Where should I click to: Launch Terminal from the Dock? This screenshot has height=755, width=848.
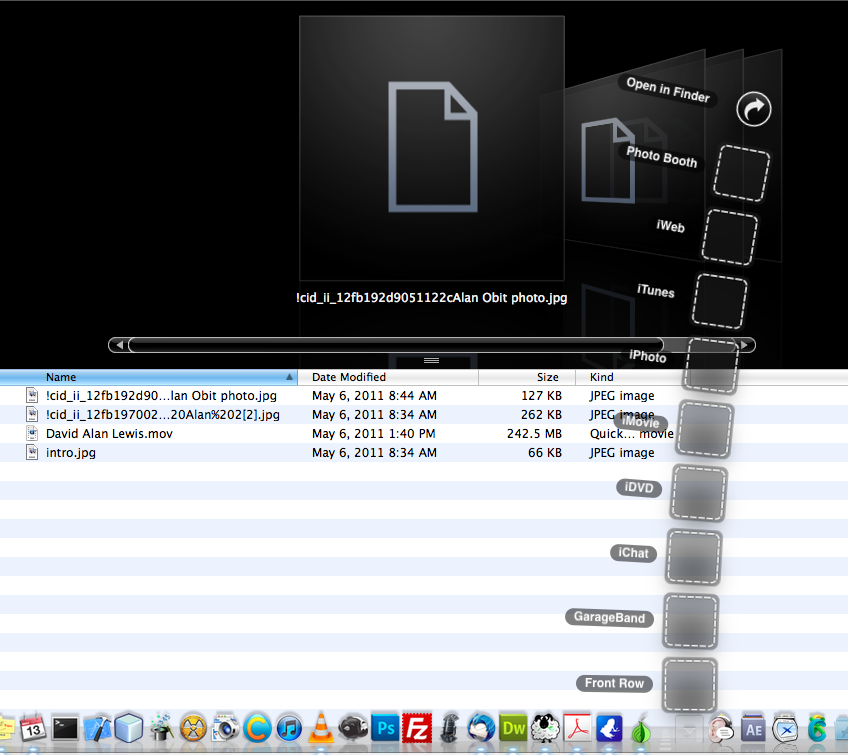click(65, 728)
